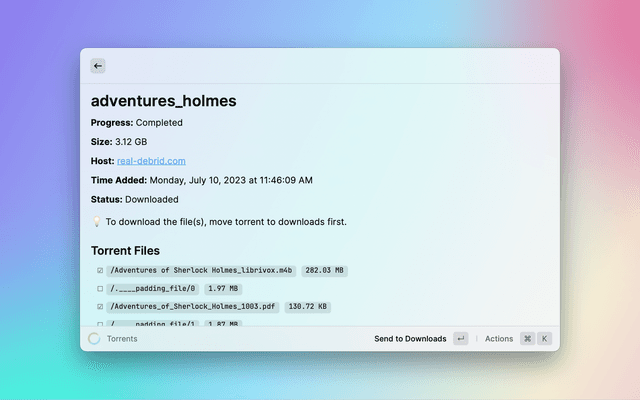640x400 pixels.
Task: Toggle checkbox for Sherlock Holmes 1003.pdf file
Action: click(100, 307)
